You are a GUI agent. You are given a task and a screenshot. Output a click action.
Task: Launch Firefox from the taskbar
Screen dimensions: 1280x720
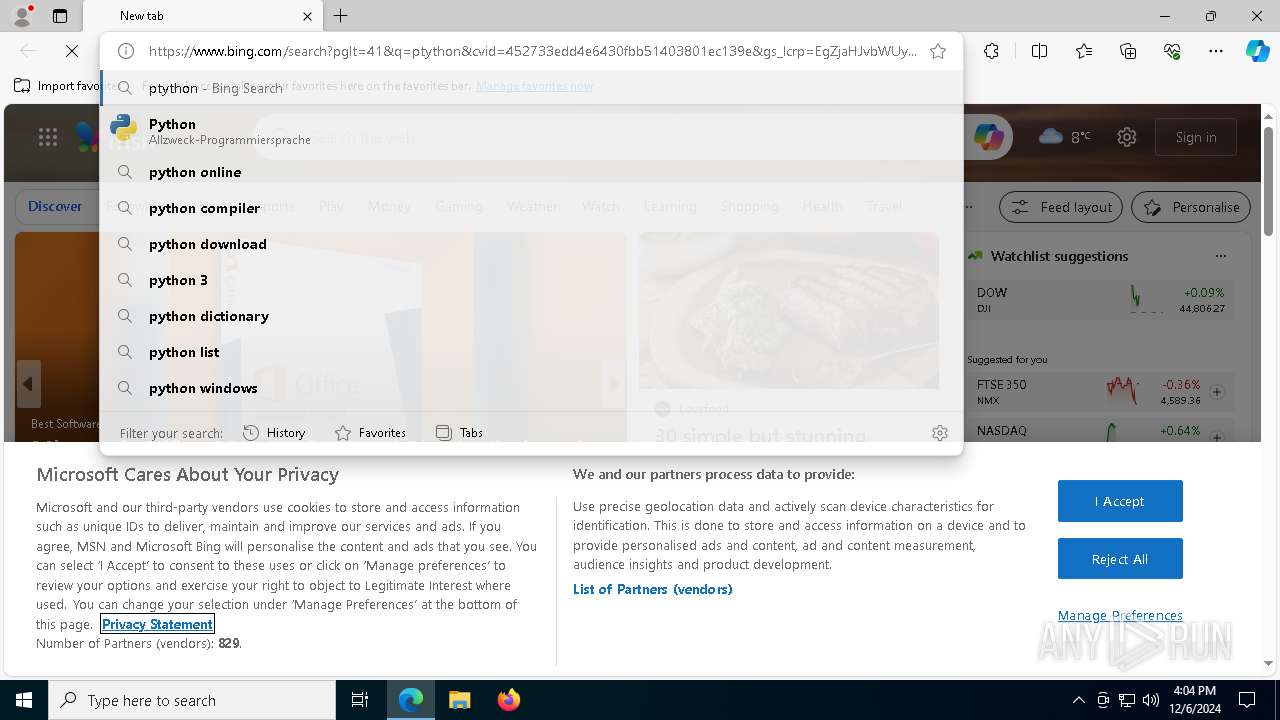508,700
